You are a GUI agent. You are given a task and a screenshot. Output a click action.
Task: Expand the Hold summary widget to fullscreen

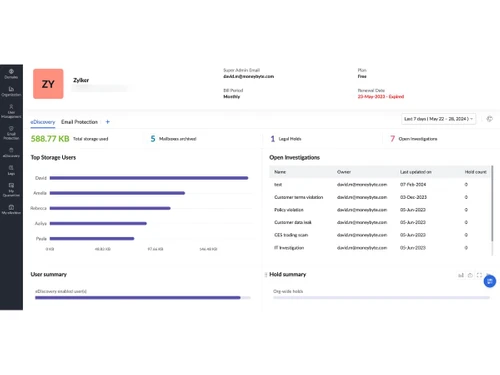pyautogui.click(x=479, y=275)
